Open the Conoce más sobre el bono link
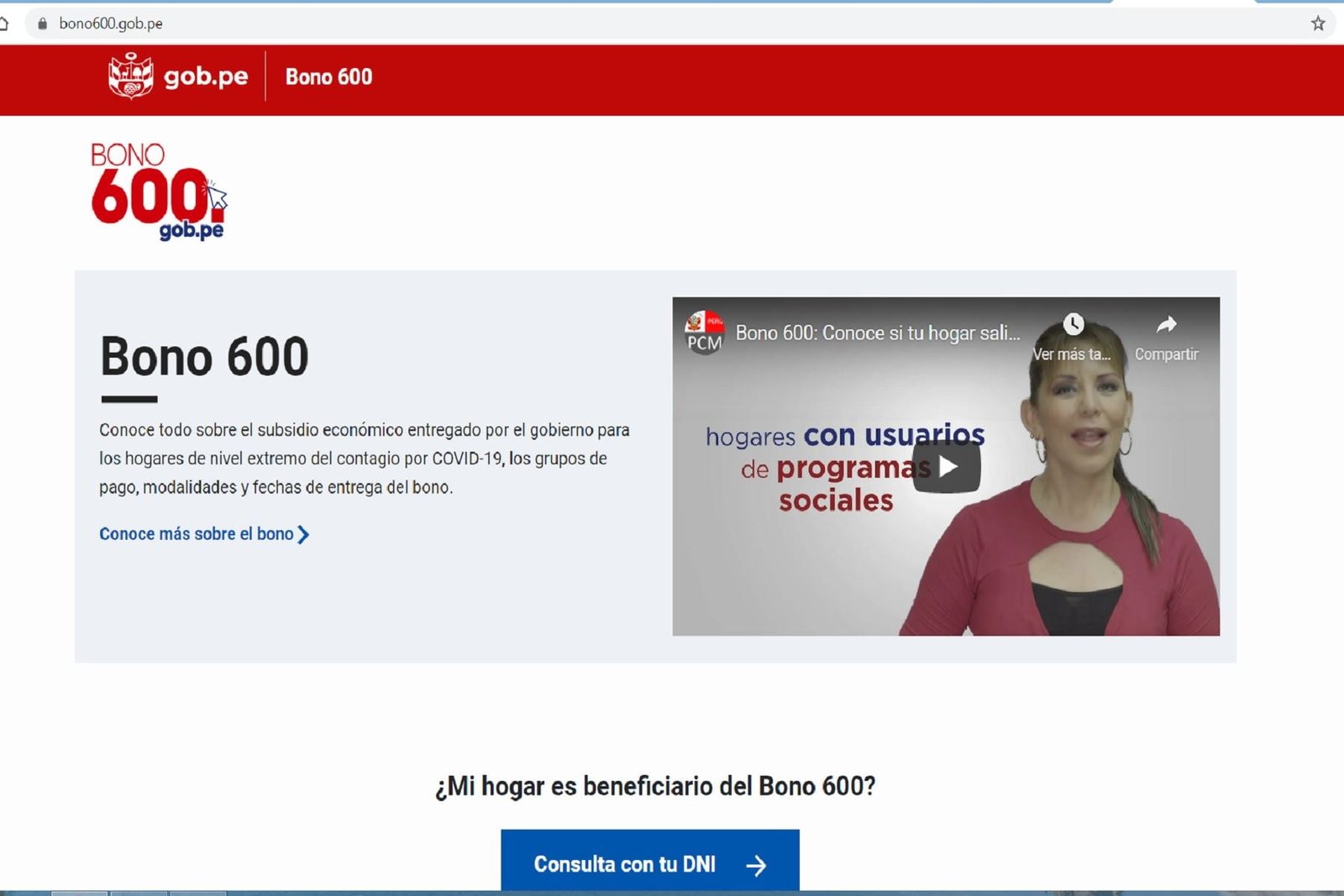This screenshot has height=896, width=1344. (197, 534)
